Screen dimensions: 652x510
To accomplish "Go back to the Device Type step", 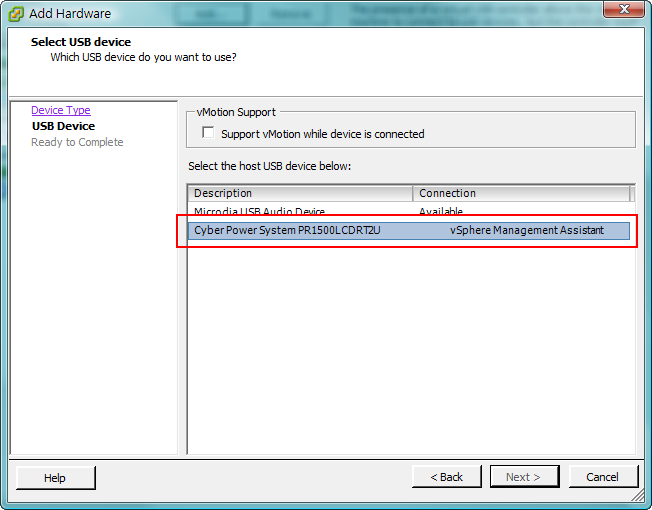I will [61, 110].
